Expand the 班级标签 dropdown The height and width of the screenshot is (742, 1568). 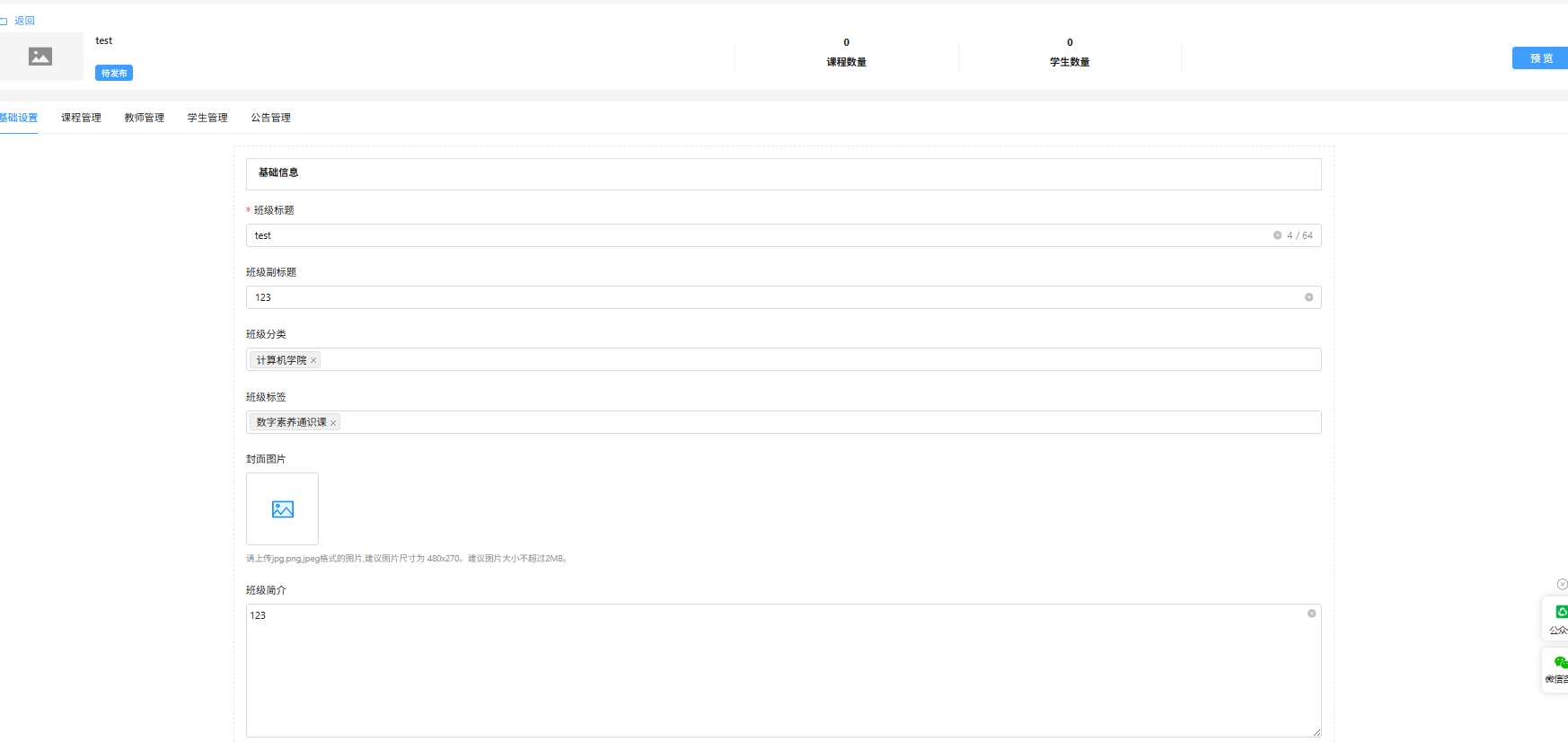tap(808, 422)
